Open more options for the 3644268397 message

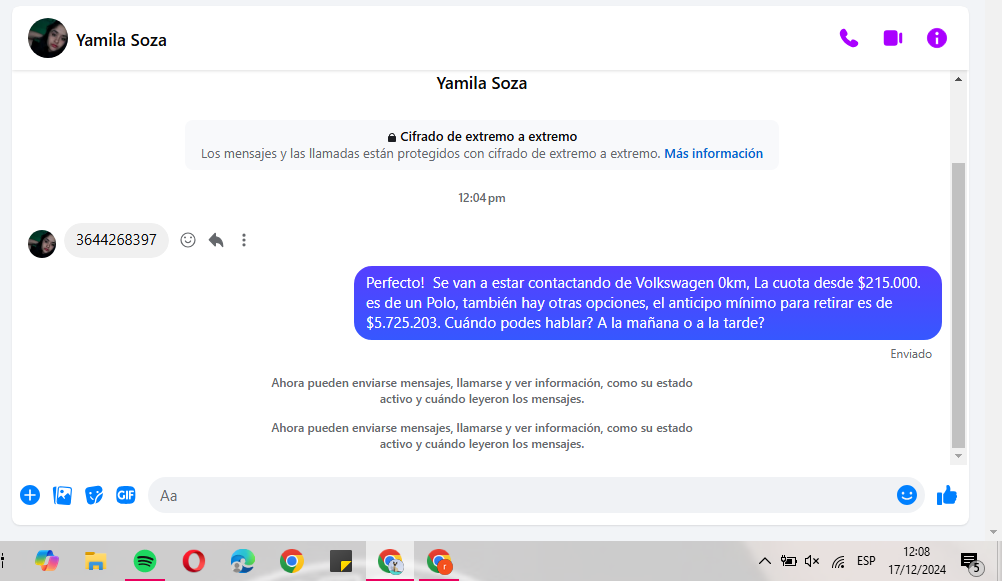click(x=244, y=240)
